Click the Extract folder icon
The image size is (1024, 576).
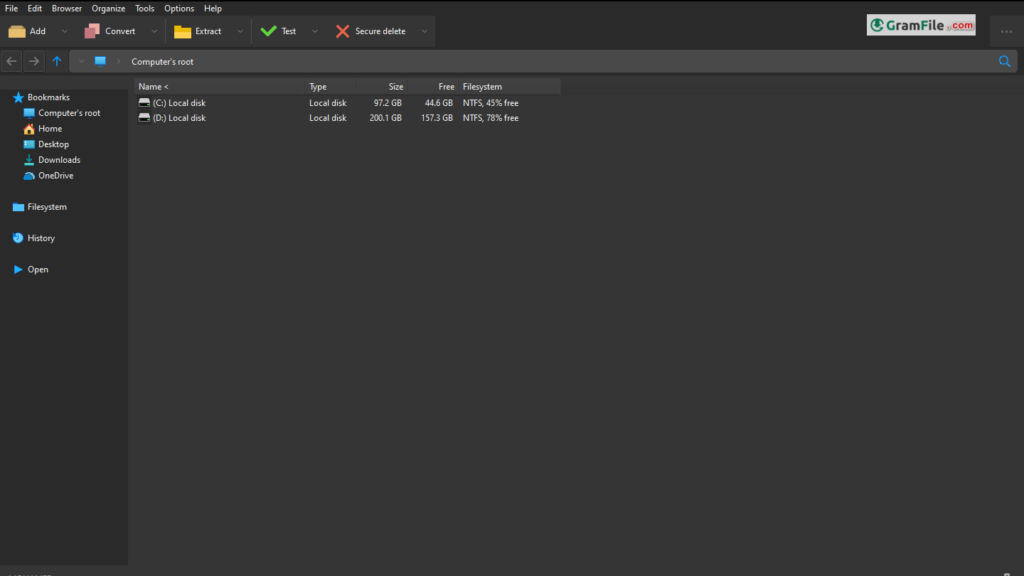tap(182, 31)
